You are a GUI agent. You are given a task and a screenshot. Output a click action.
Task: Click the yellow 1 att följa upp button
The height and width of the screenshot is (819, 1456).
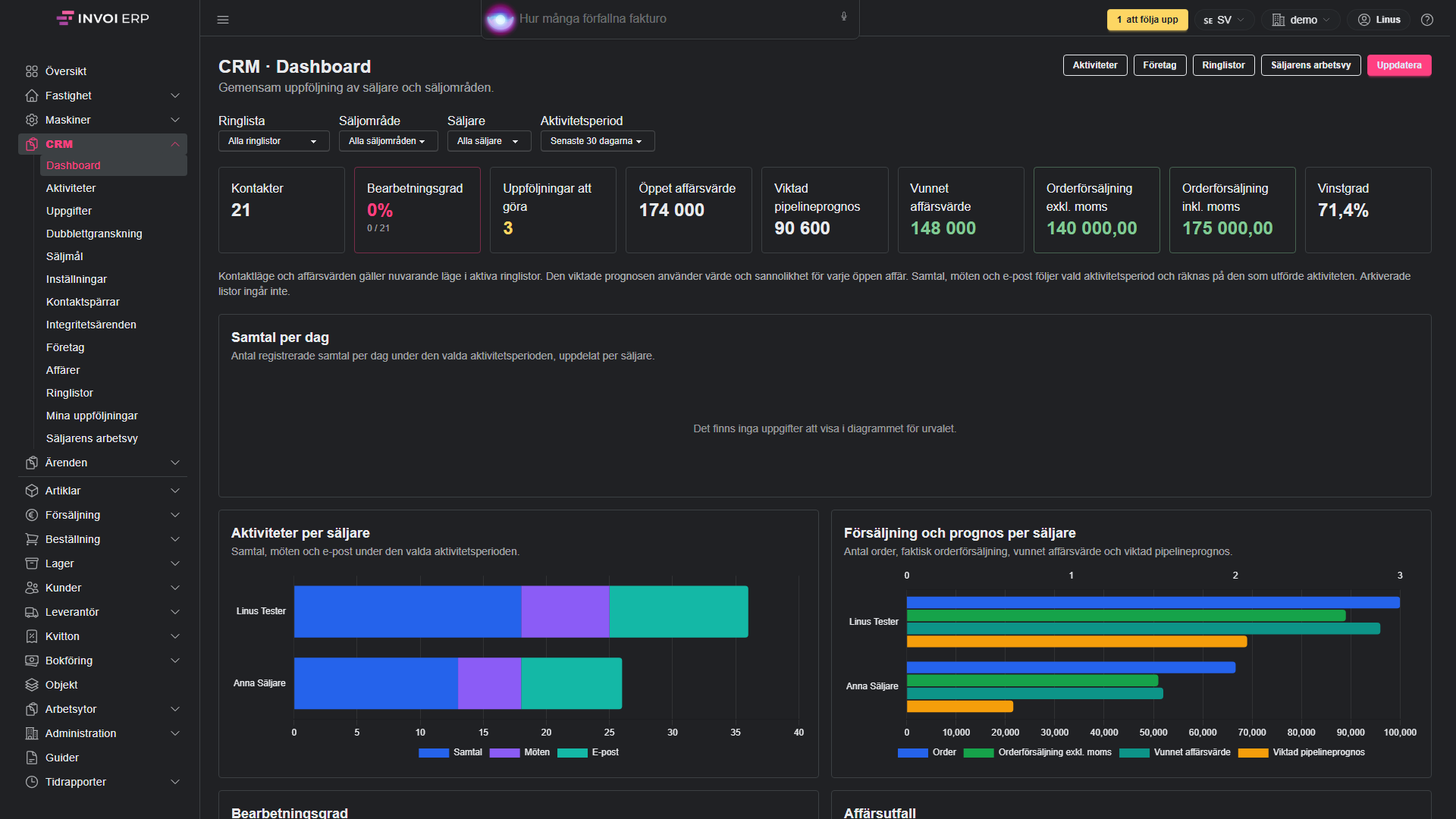pyautogui.click(x=1147, y=20)
